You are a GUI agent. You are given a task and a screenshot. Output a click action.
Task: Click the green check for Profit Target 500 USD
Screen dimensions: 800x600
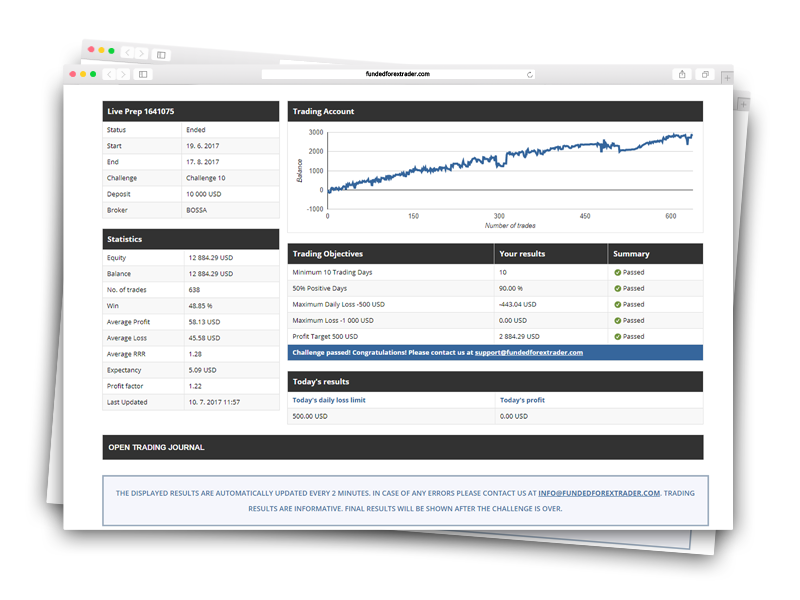click(617, 337)
